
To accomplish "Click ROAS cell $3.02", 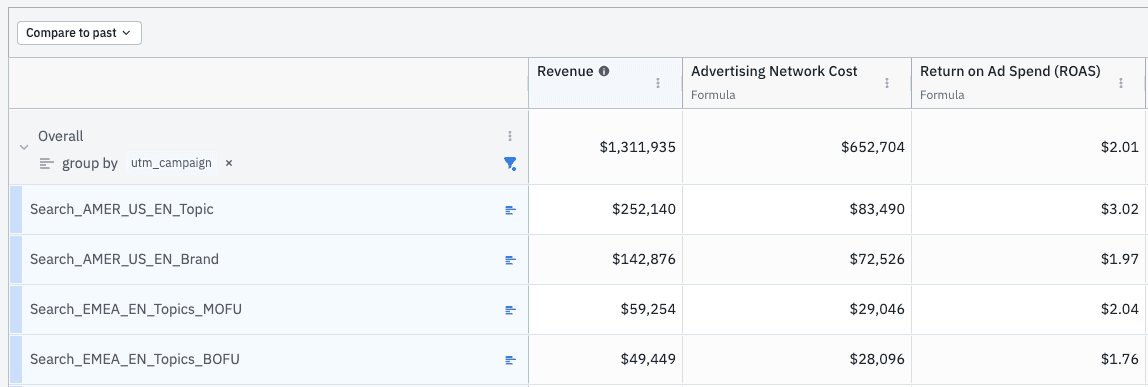I will pyautogui.click(x=1119, y=209).
